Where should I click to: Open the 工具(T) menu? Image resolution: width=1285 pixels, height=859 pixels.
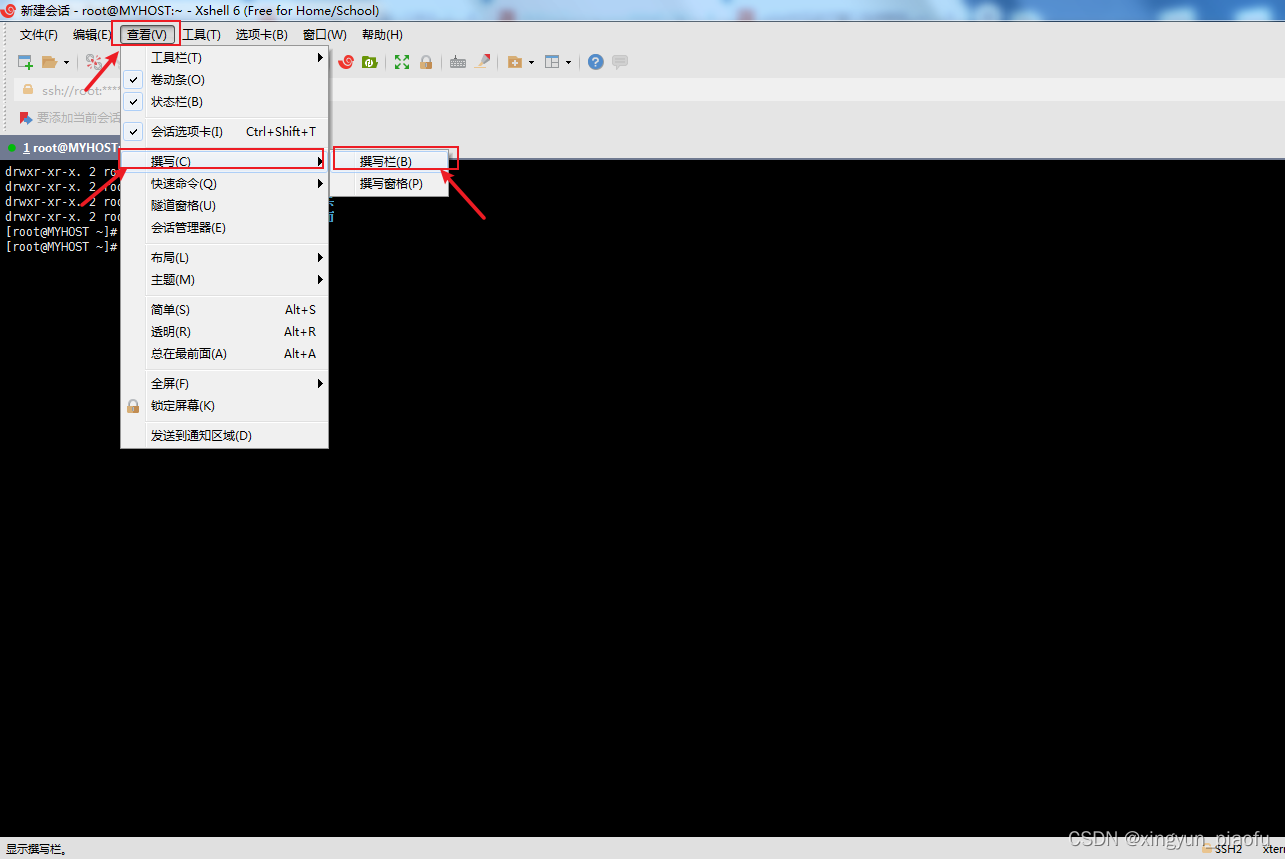201,35
